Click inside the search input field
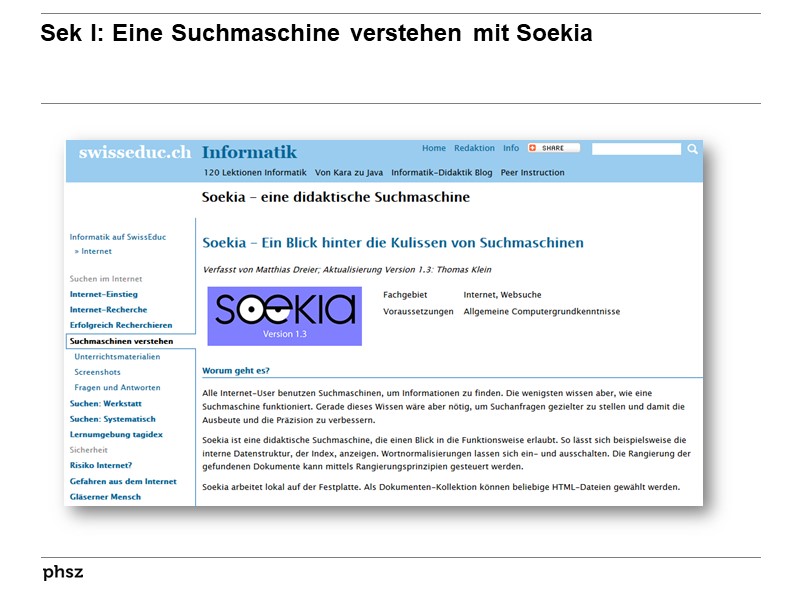The height and width of the screenshot is (600, 800). [637, 148]
